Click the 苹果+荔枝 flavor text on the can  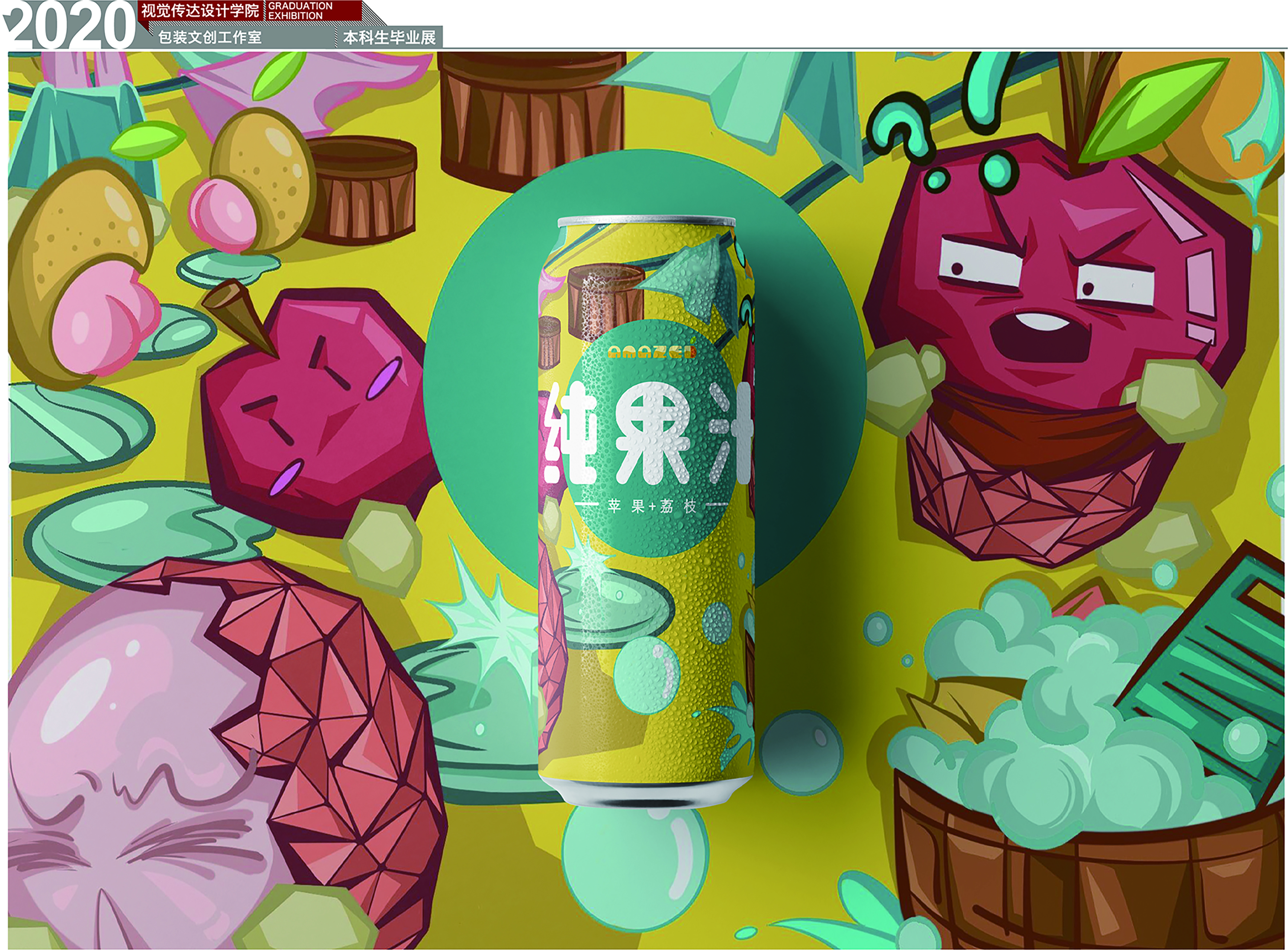tap(651, 506)
